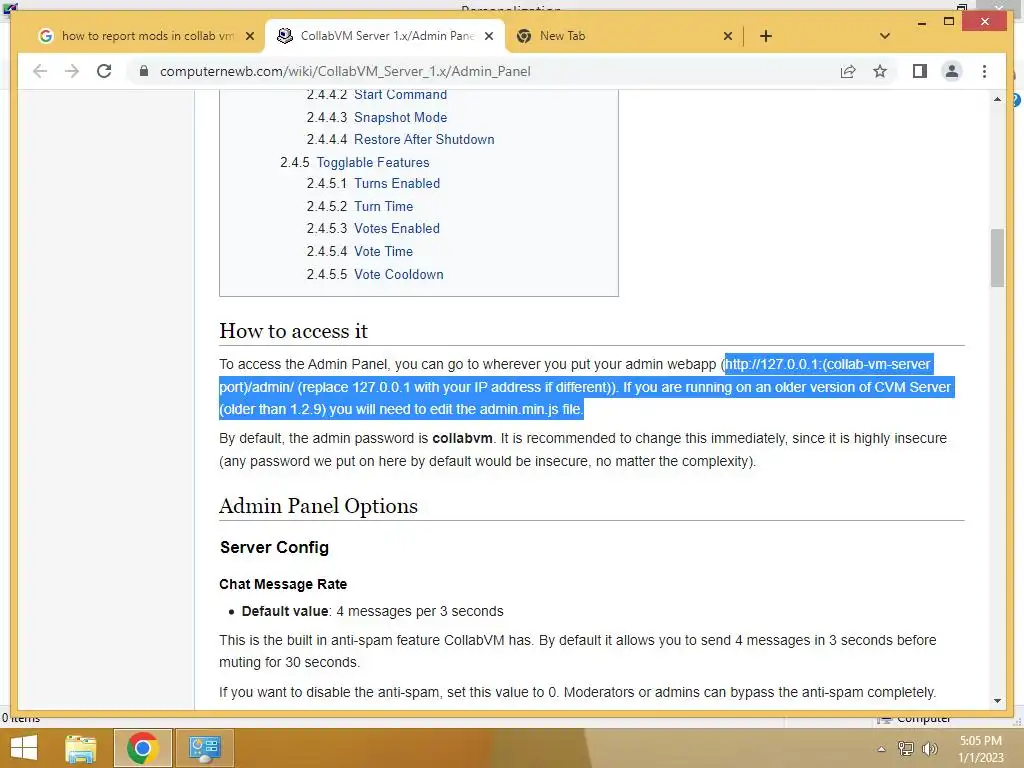The width and height of the screenshot is (1024, 768).
Task: Switch to the New Tab tab
Action: 614,36
